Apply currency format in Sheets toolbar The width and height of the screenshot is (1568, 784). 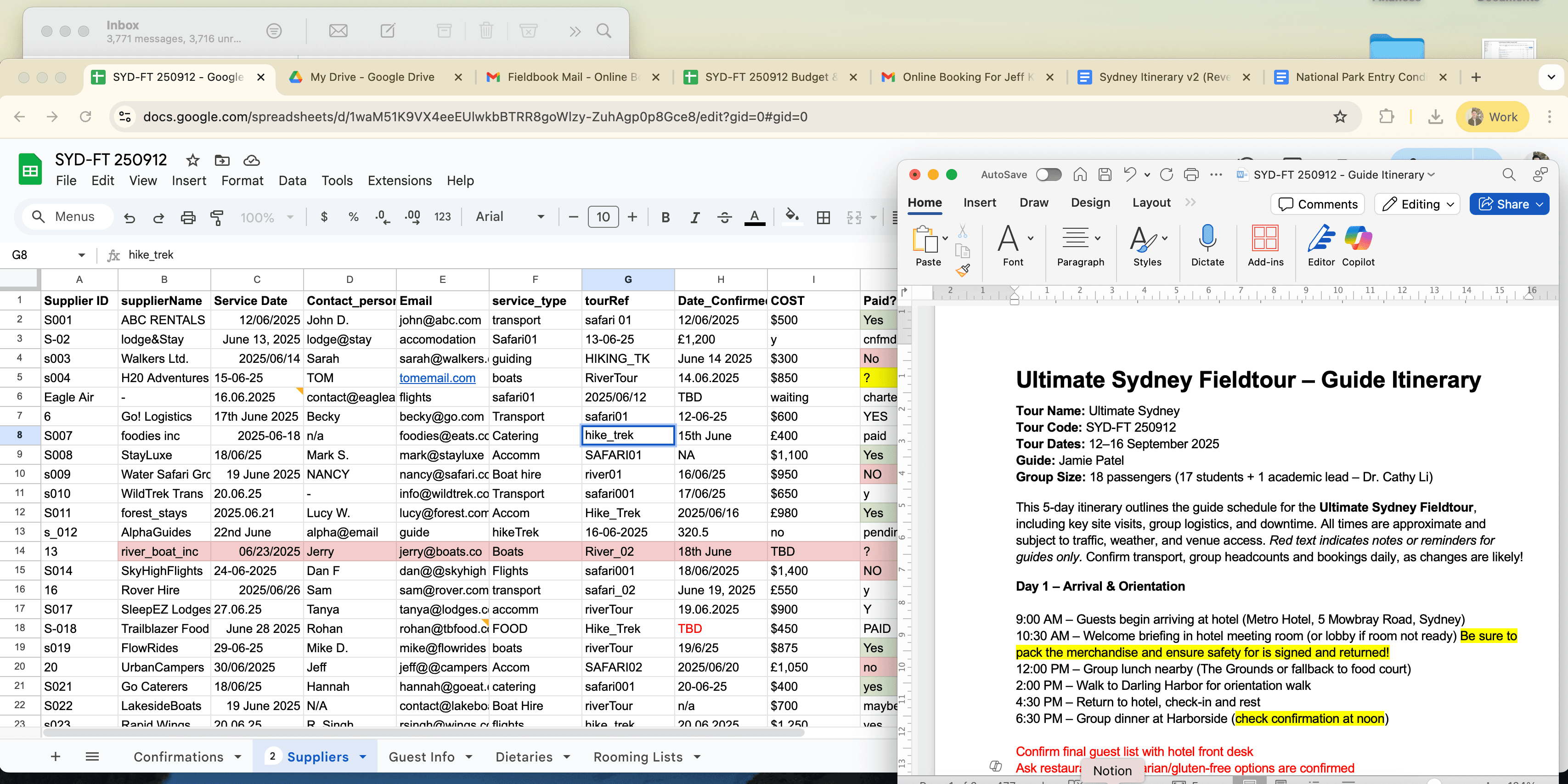(324, 217)
